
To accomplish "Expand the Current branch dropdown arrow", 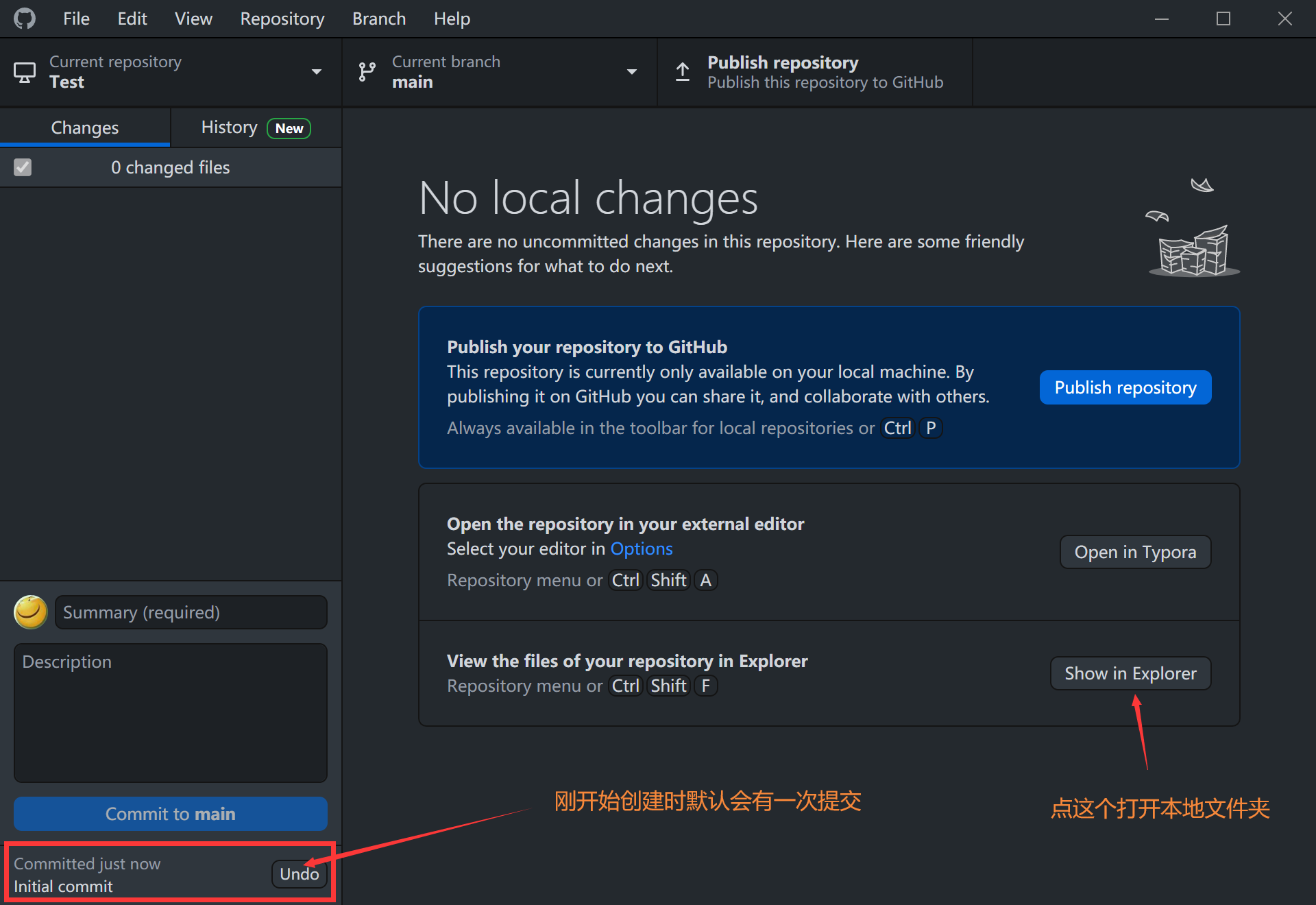I will (631, 72).
